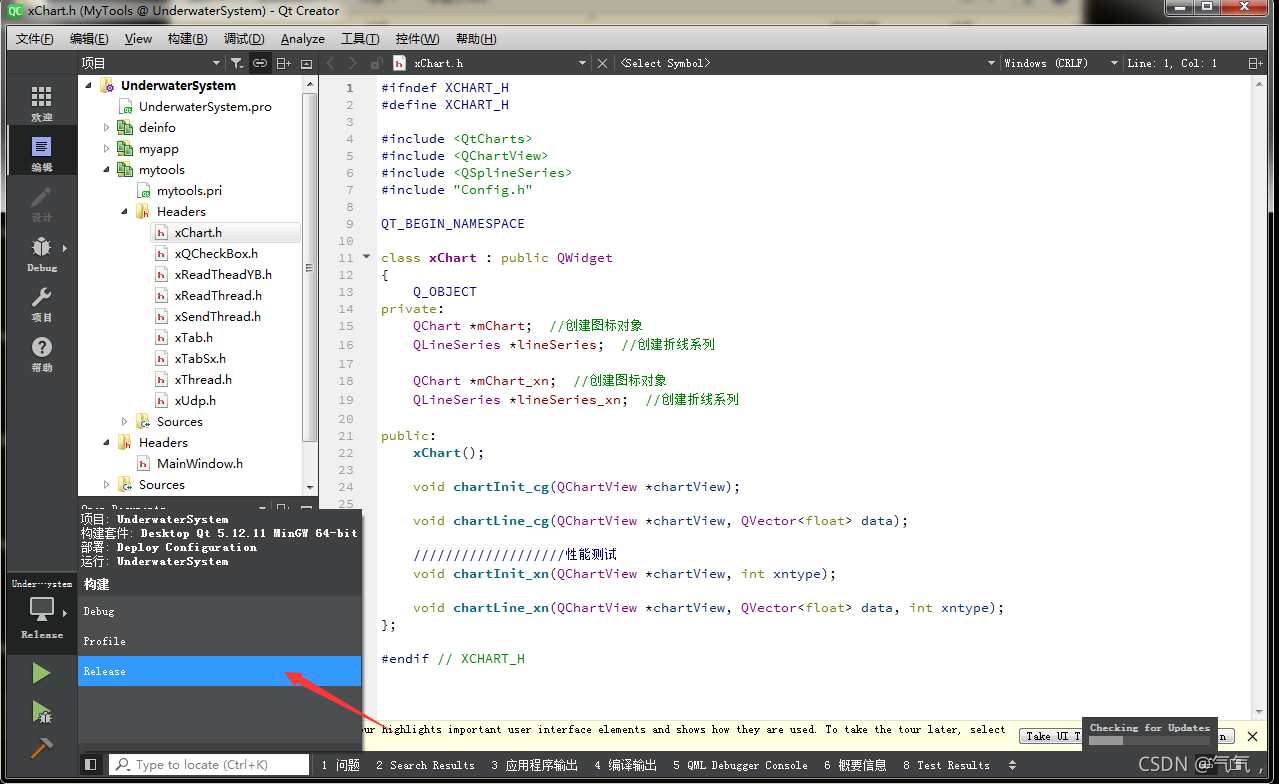The image size is (1279, 784).
Task: Open the Windows (CRLF) line ending dropdown
Action: tap(1060, 63)
